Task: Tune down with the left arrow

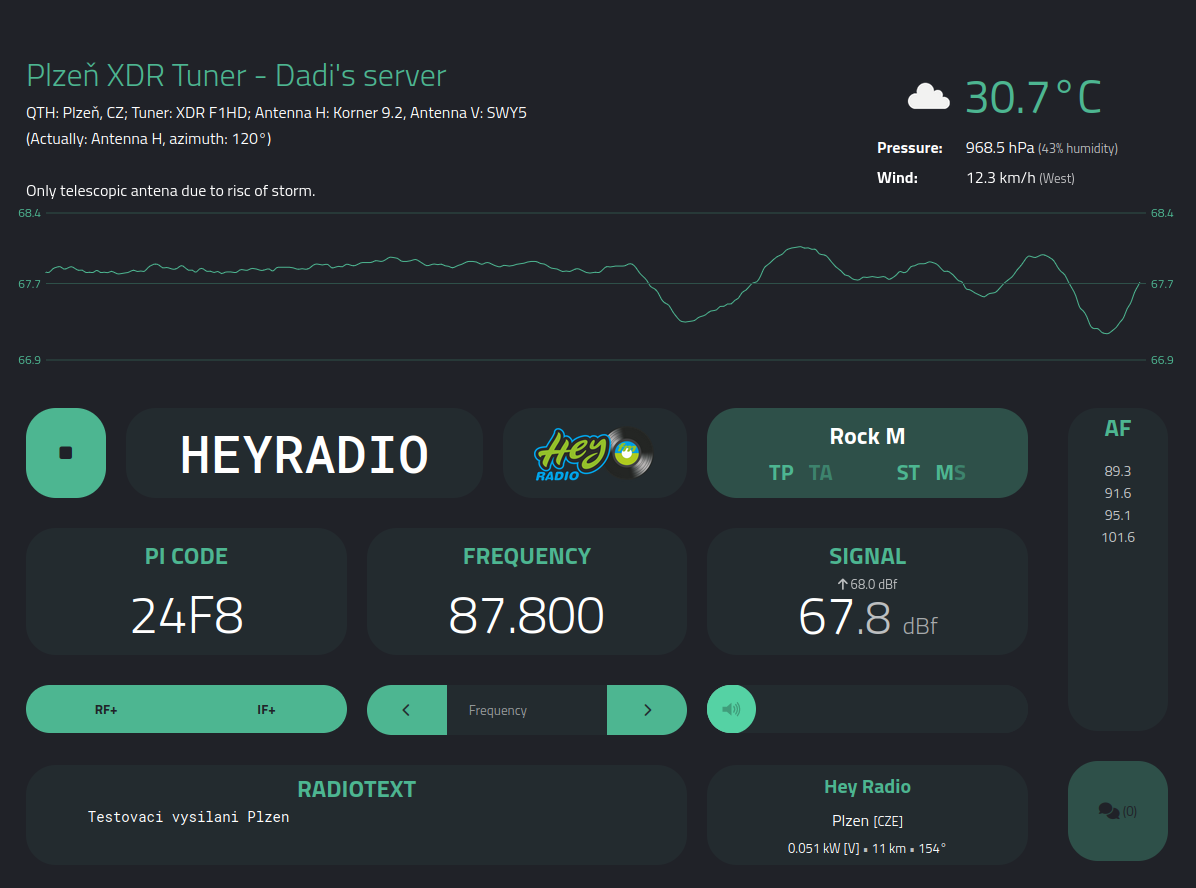Action: click(407, 710)
